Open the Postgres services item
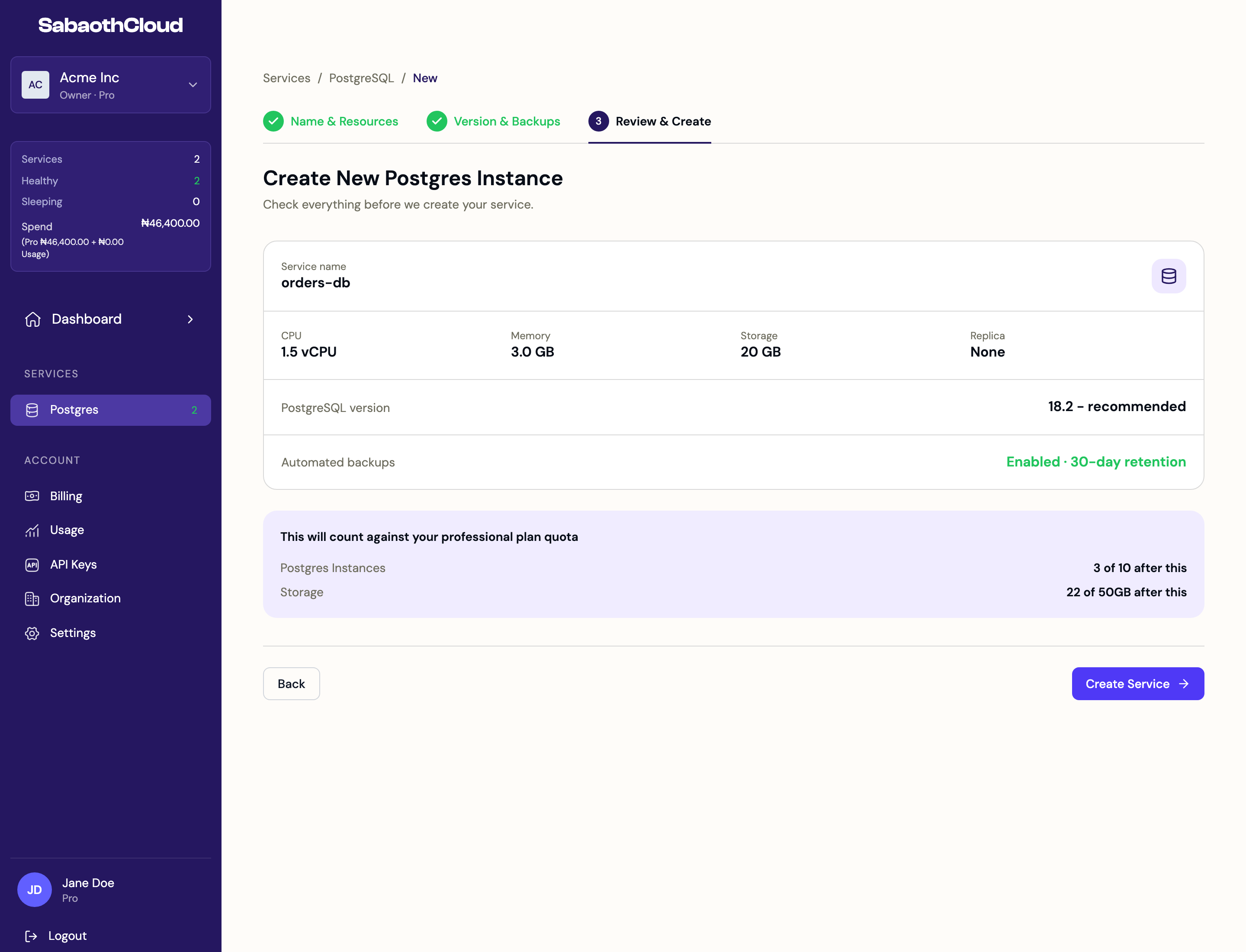 point(110,410)
